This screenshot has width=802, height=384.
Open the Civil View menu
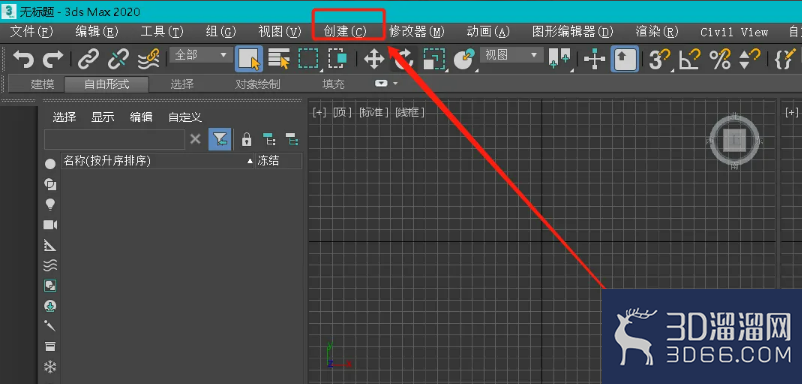pos(734,32)
